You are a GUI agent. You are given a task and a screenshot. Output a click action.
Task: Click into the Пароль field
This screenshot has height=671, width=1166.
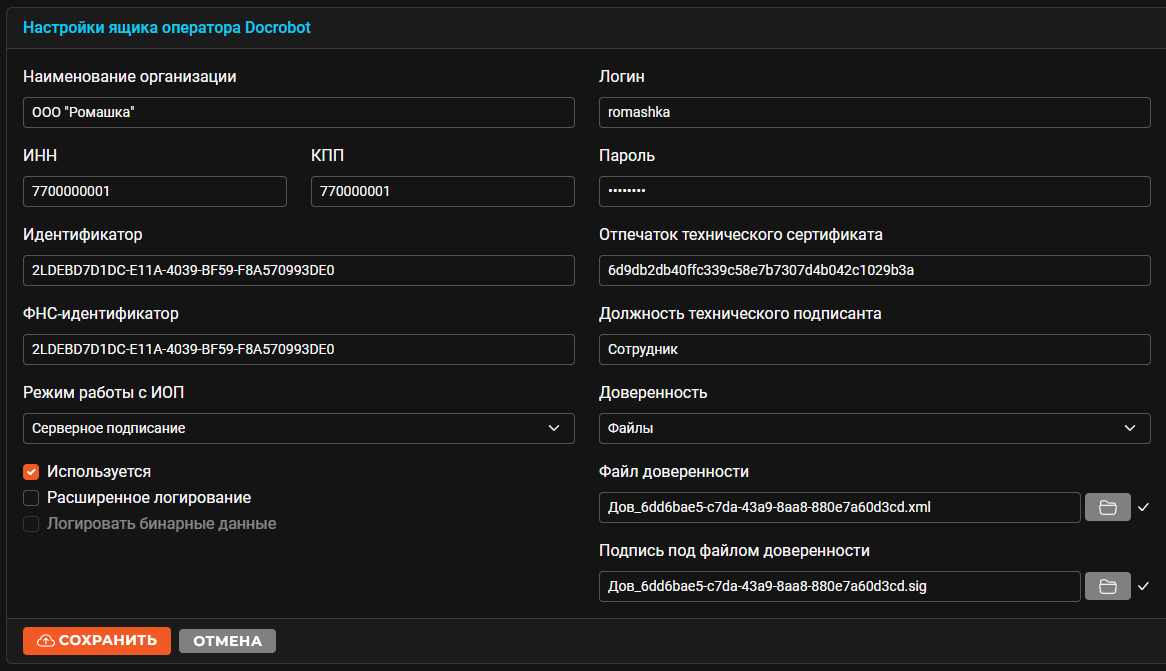(874, 191)
